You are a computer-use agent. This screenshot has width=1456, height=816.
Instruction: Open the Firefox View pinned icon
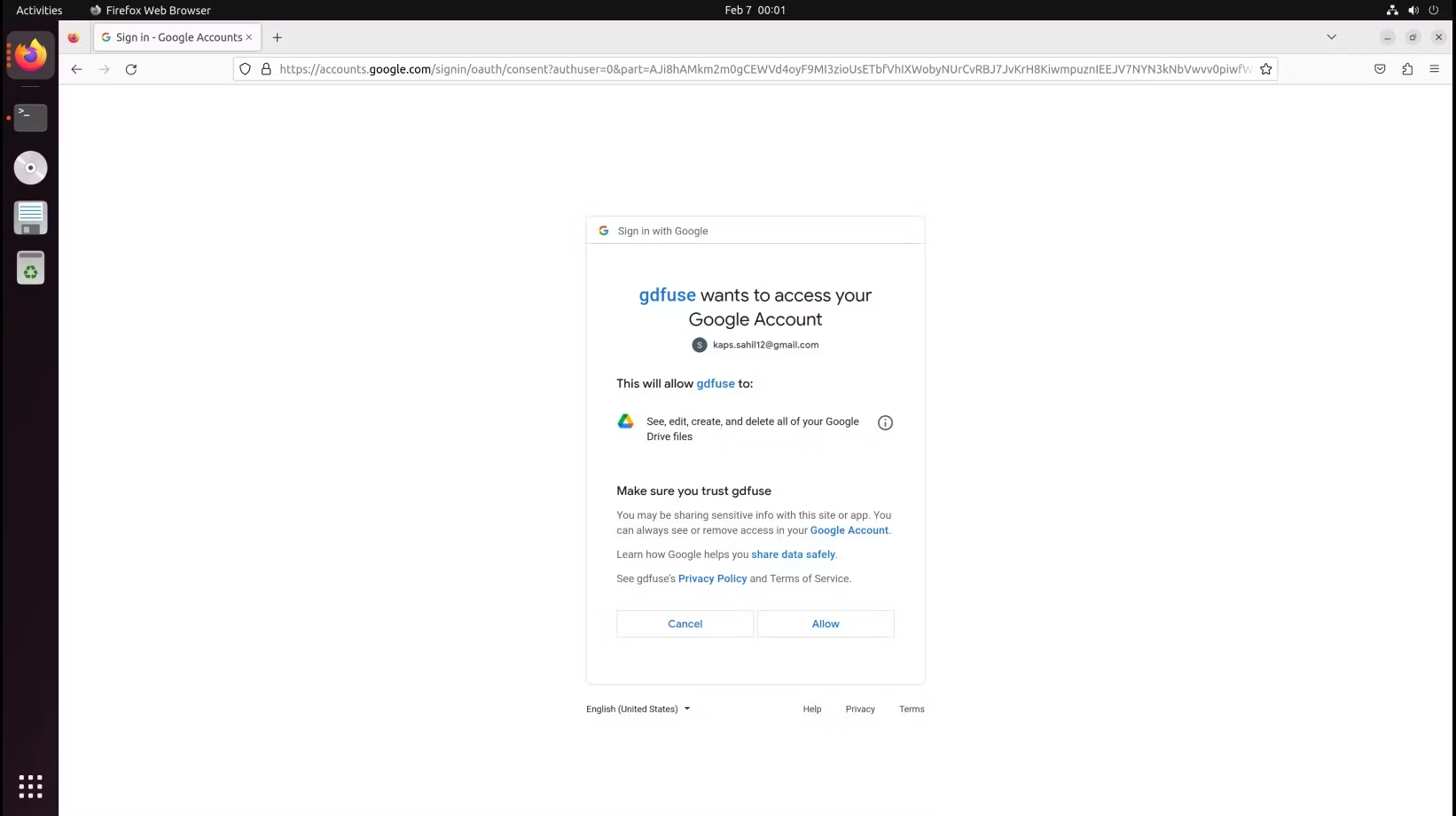click(74, 37)
